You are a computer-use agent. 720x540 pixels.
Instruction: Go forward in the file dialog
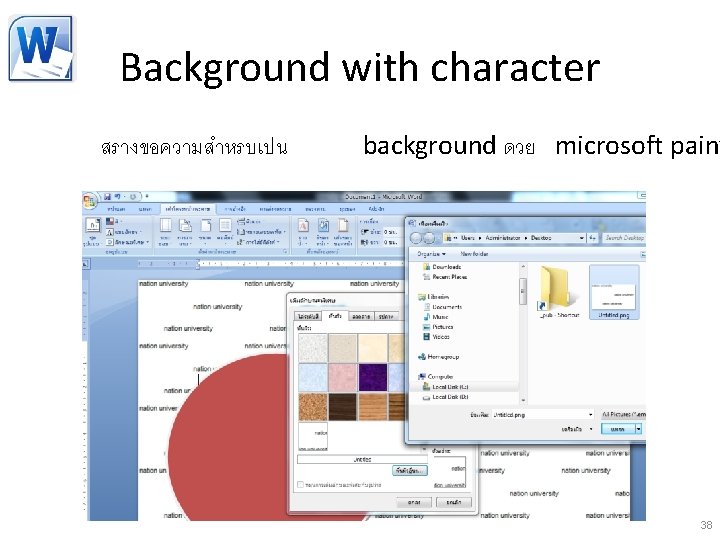[429, 238]
